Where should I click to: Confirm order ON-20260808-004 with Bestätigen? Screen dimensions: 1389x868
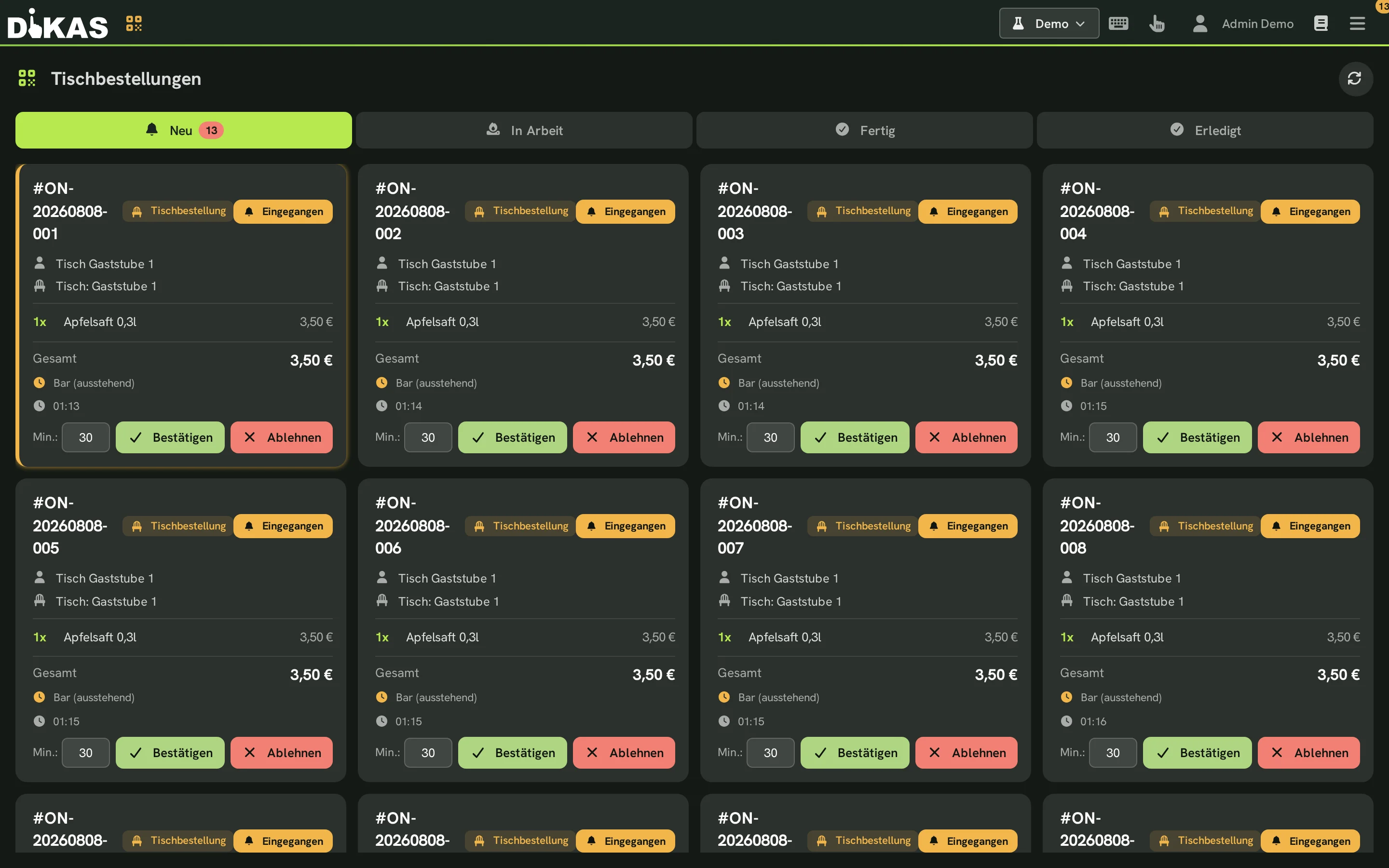(1198, 437)
